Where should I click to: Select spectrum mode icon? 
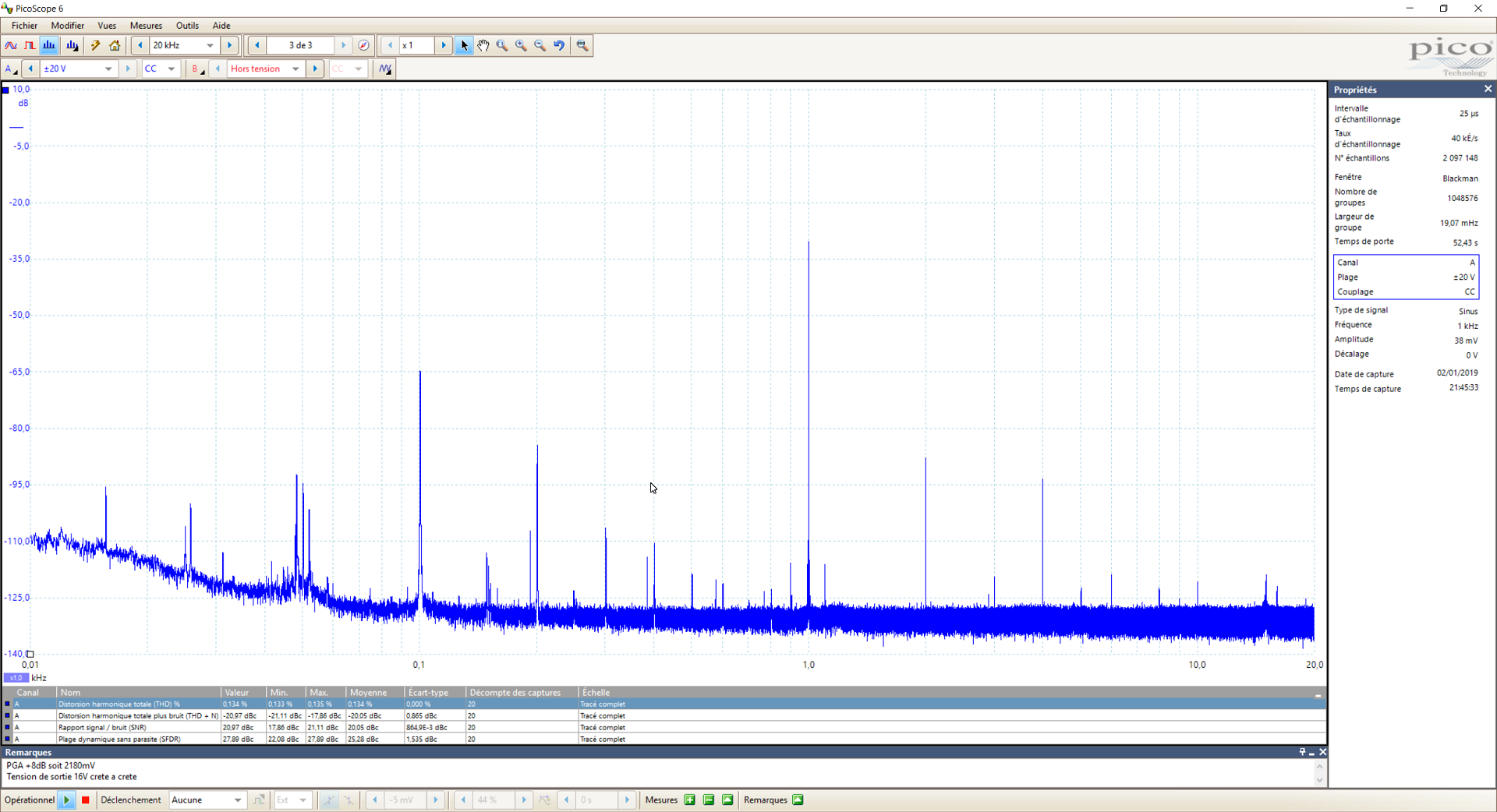pyautogui.click(x=49, y=45)
